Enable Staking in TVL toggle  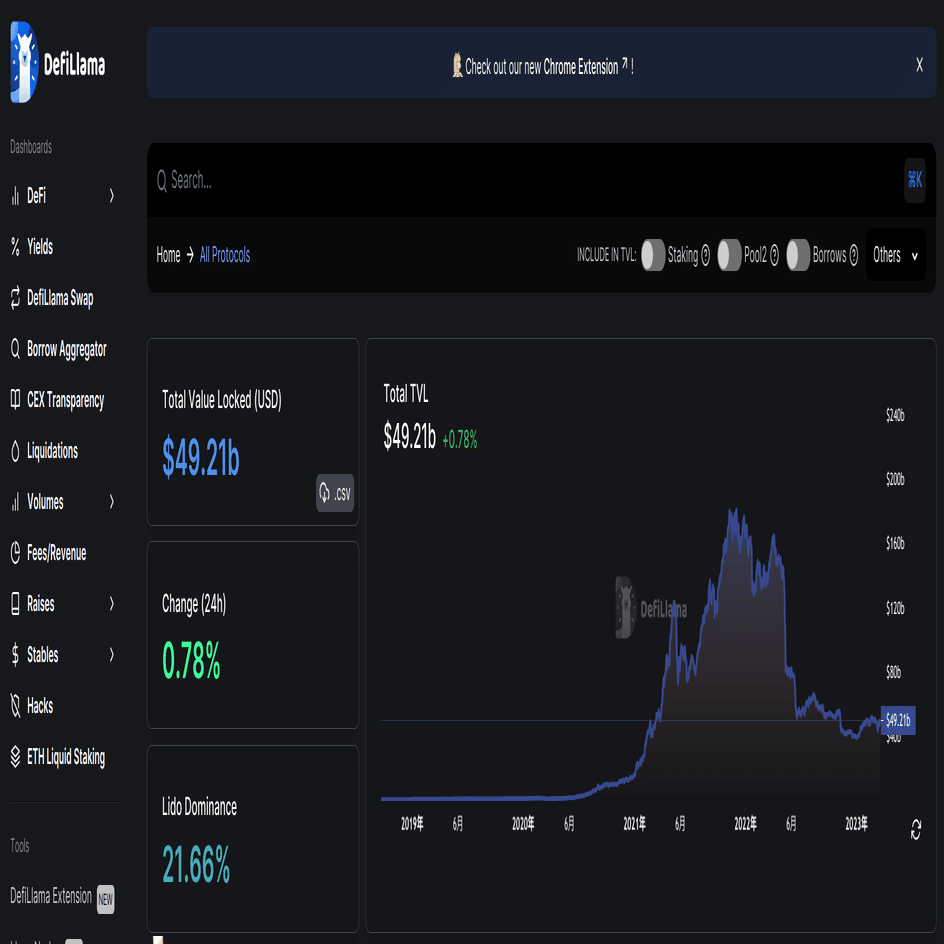tap(653, 255)
